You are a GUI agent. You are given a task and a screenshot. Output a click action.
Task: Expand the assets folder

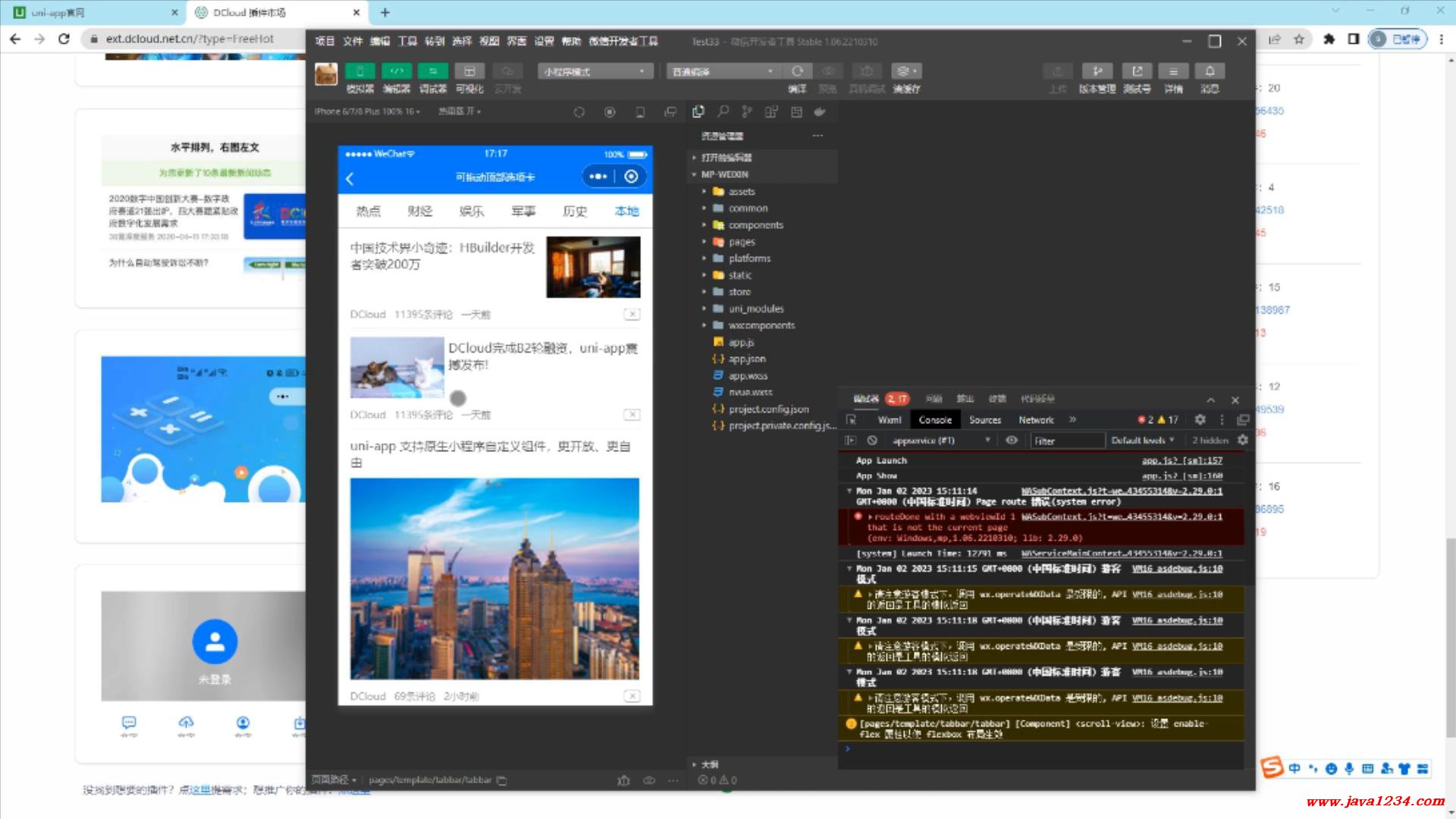[742, 192]
